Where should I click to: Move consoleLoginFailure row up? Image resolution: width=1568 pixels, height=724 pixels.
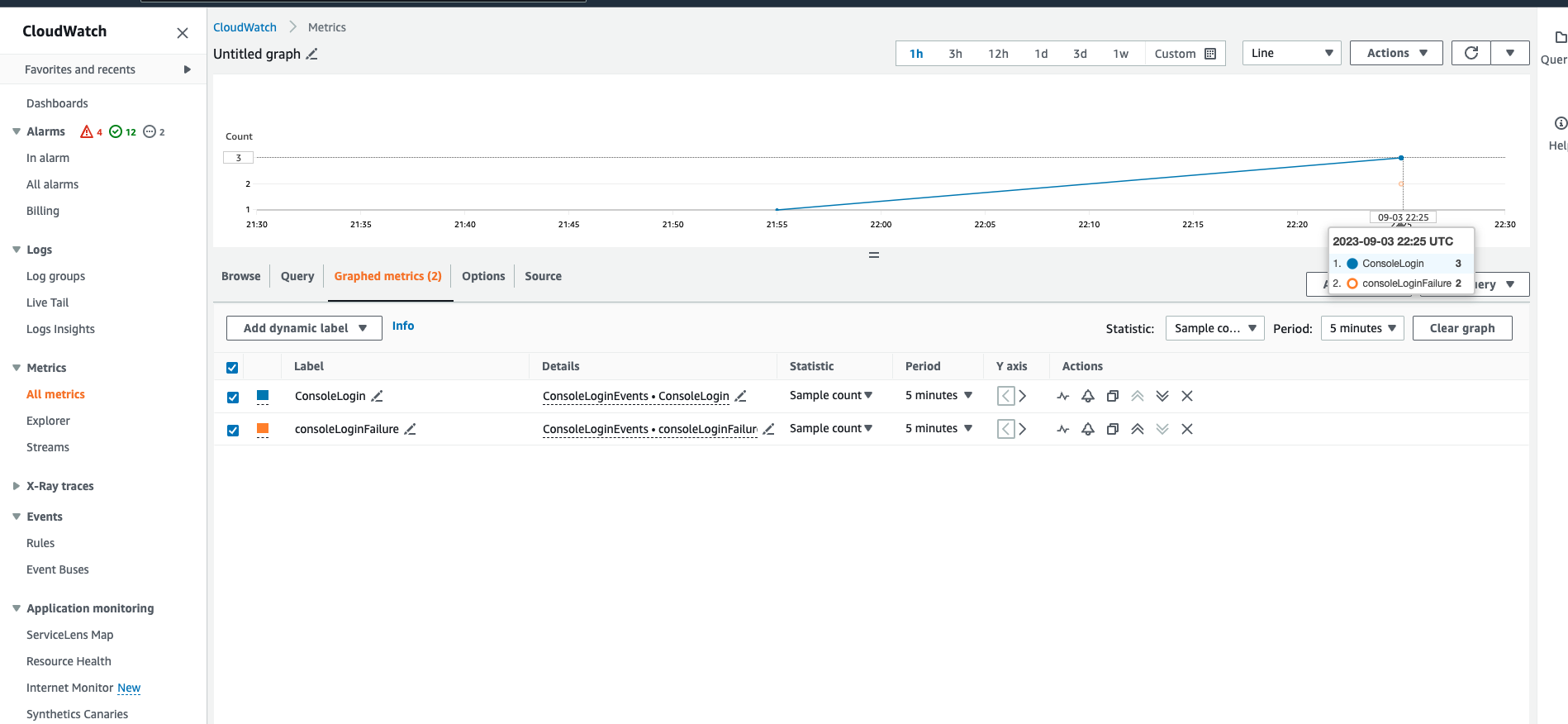click(x=1137, y=429)
